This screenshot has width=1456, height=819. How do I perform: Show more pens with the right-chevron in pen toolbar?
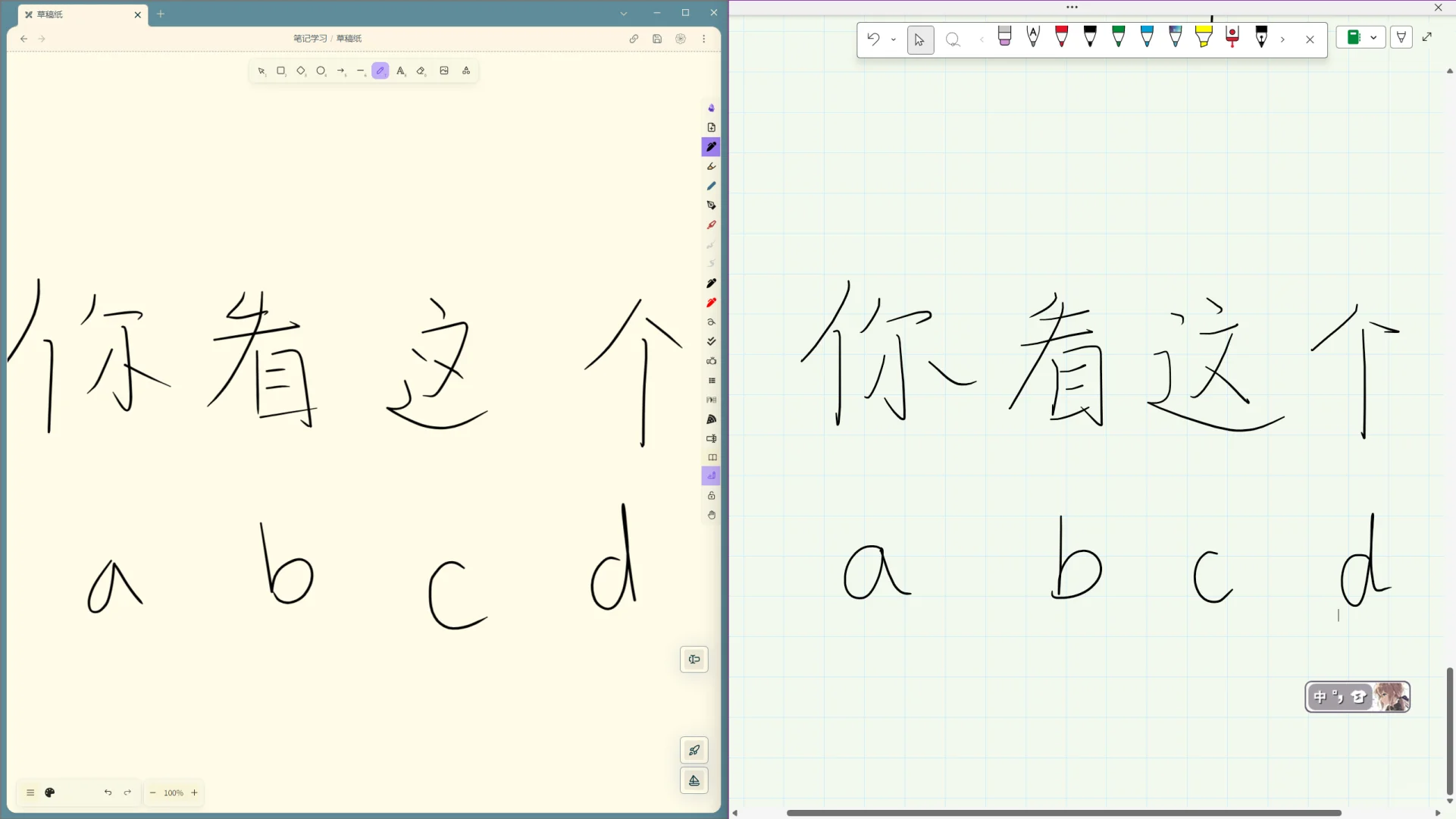pos(1283,39)
